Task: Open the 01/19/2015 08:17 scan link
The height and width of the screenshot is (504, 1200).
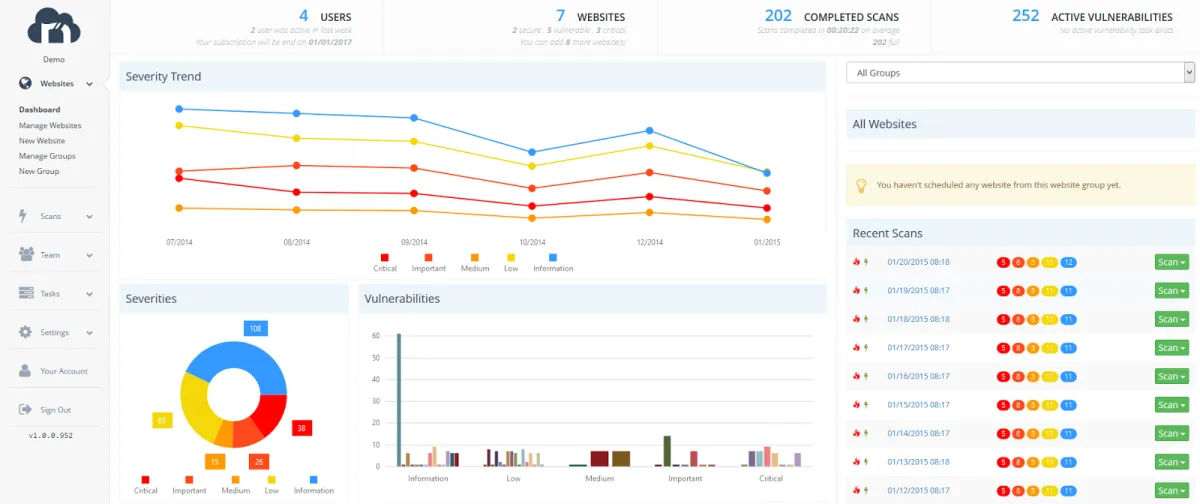Action: click(x=918, y=291)
